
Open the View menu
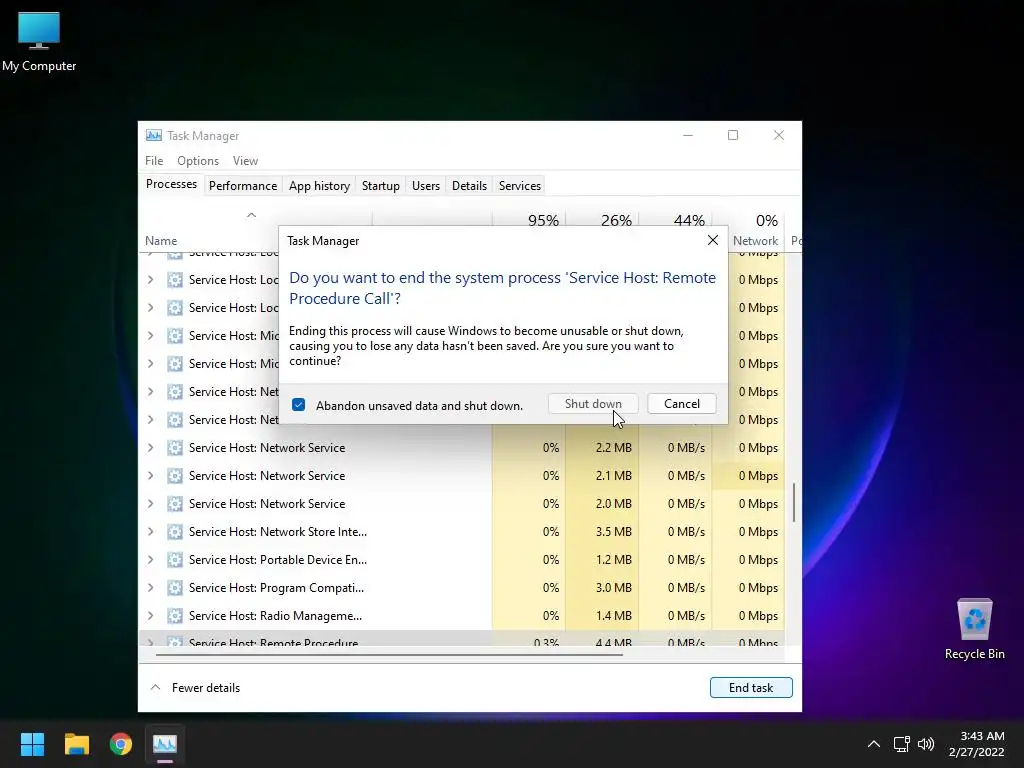pyautogui.click(x=246, y=161)
